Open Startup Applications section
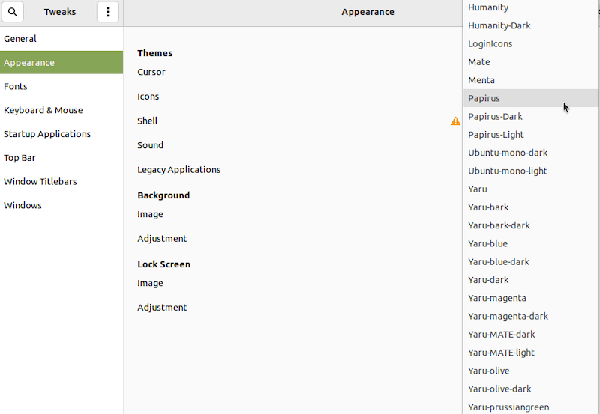Image resolution: width=600 pixels, height=414 pixels. coord(61,134)
